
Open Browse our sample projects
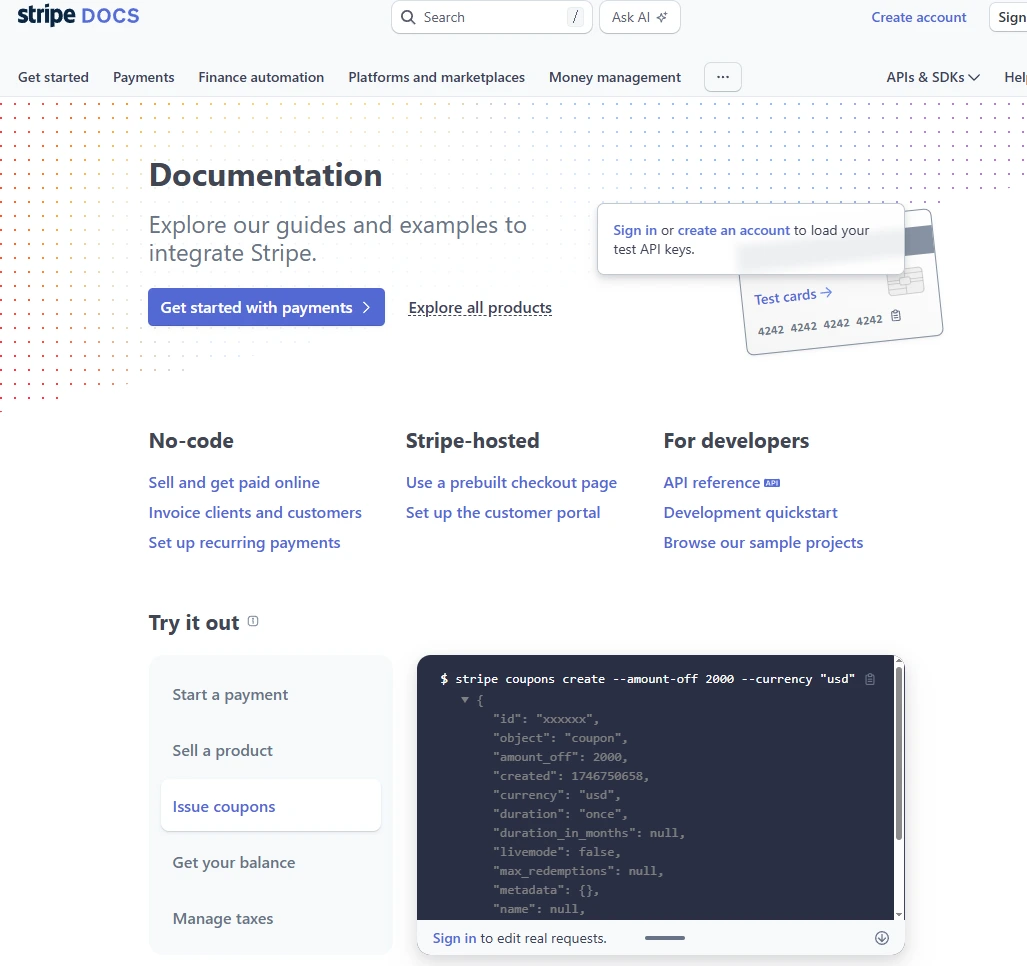(x=763, y=543)
